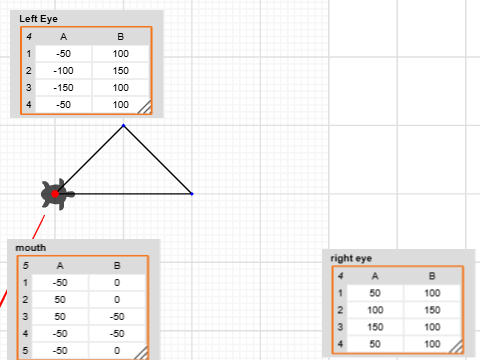Click Left Eye row 3 cell B value 100
This screenshot has width=480, height=360.
pos(121,88)
